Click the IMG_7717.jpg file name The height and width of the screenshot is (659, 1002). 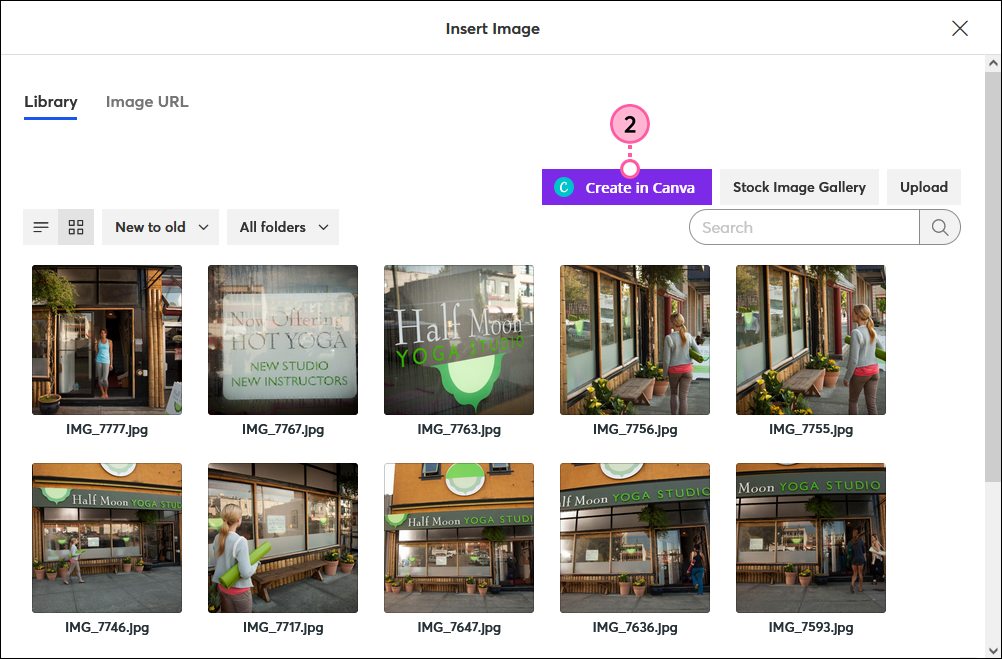pos(283,627)
